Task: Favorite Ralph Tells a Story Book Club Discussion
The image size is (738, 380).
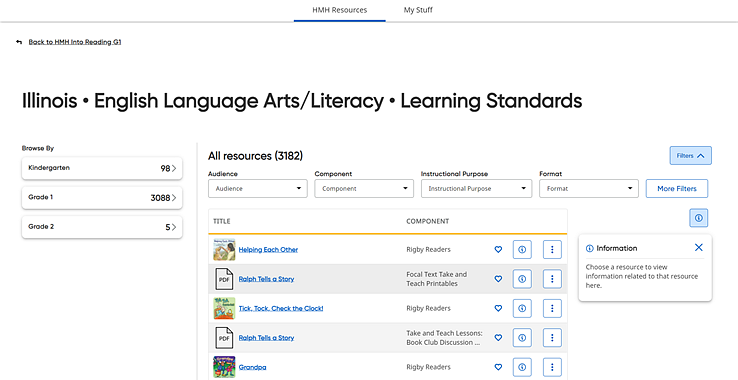Action: [x=498, y=338]
